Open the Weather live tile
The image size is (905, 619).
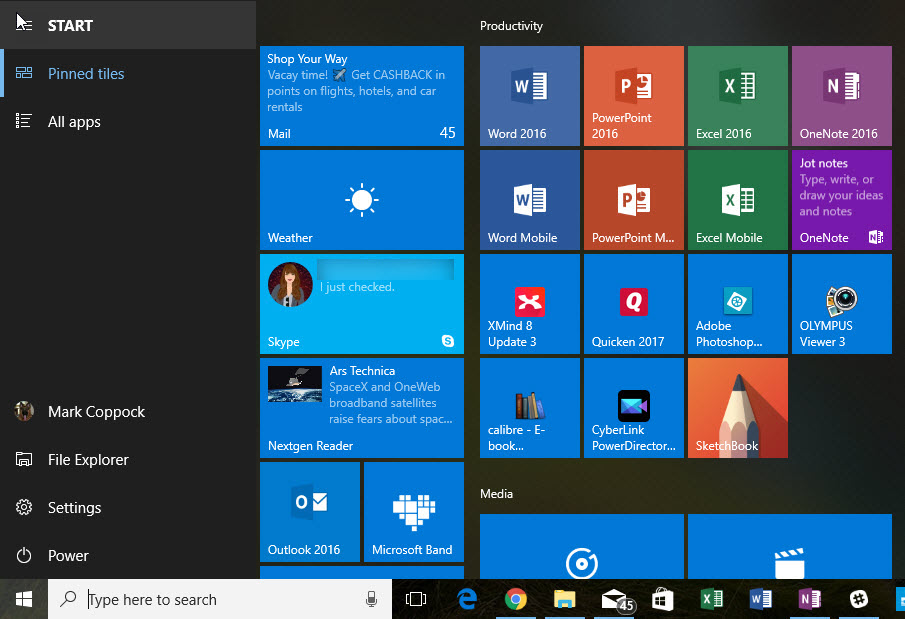click(x=361, y=199)
